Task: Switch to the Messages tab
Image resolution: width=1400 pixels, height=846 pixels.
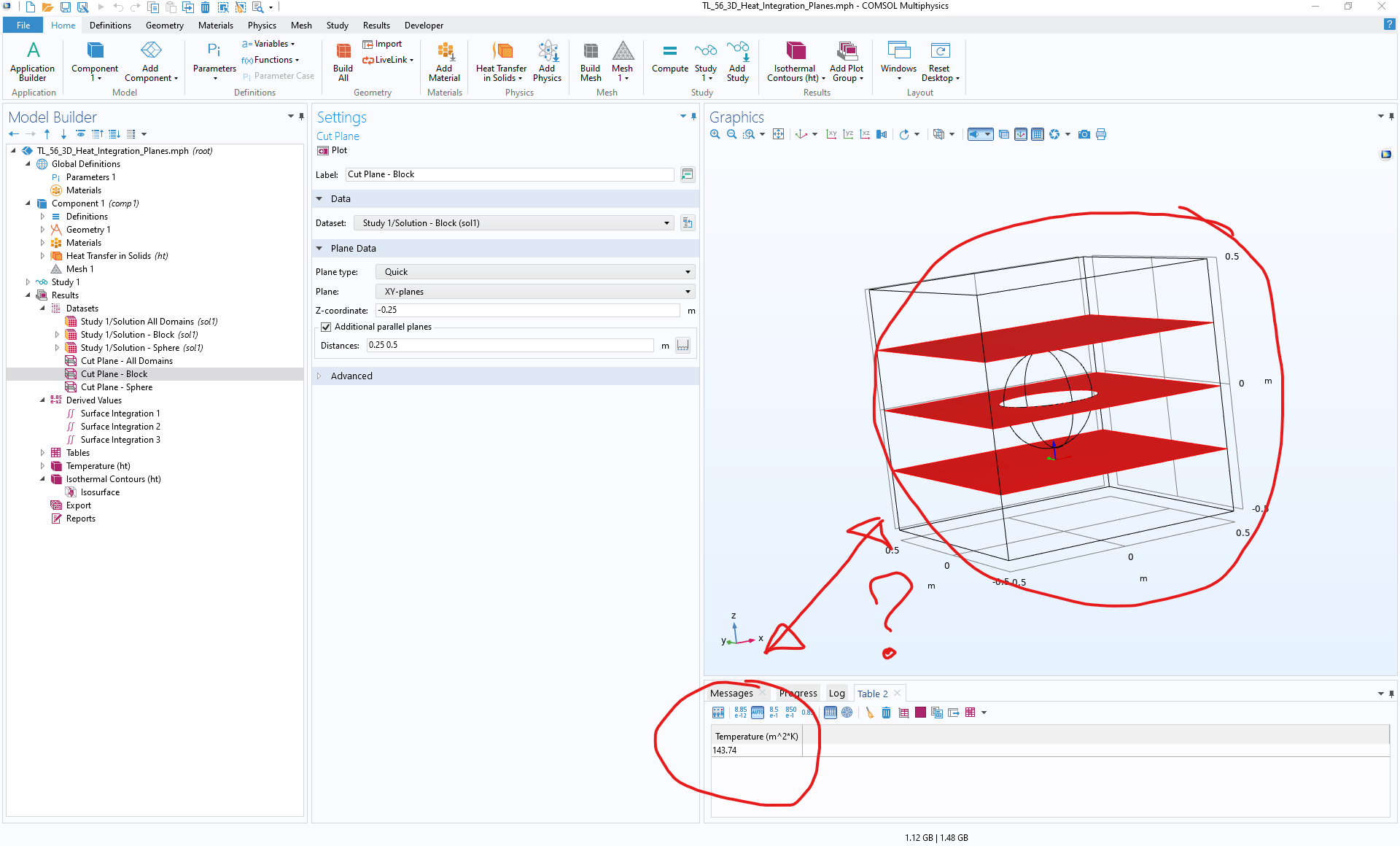Action: pyautogui.click(x=731, y=694)
